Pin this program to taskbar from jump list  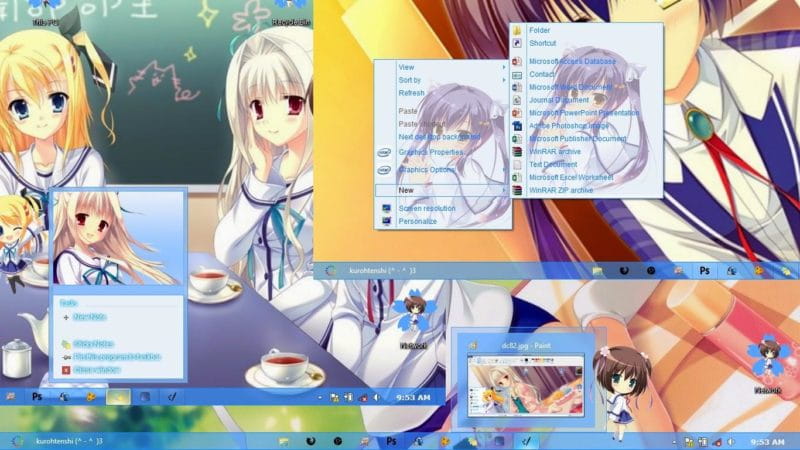coord(117,357)
